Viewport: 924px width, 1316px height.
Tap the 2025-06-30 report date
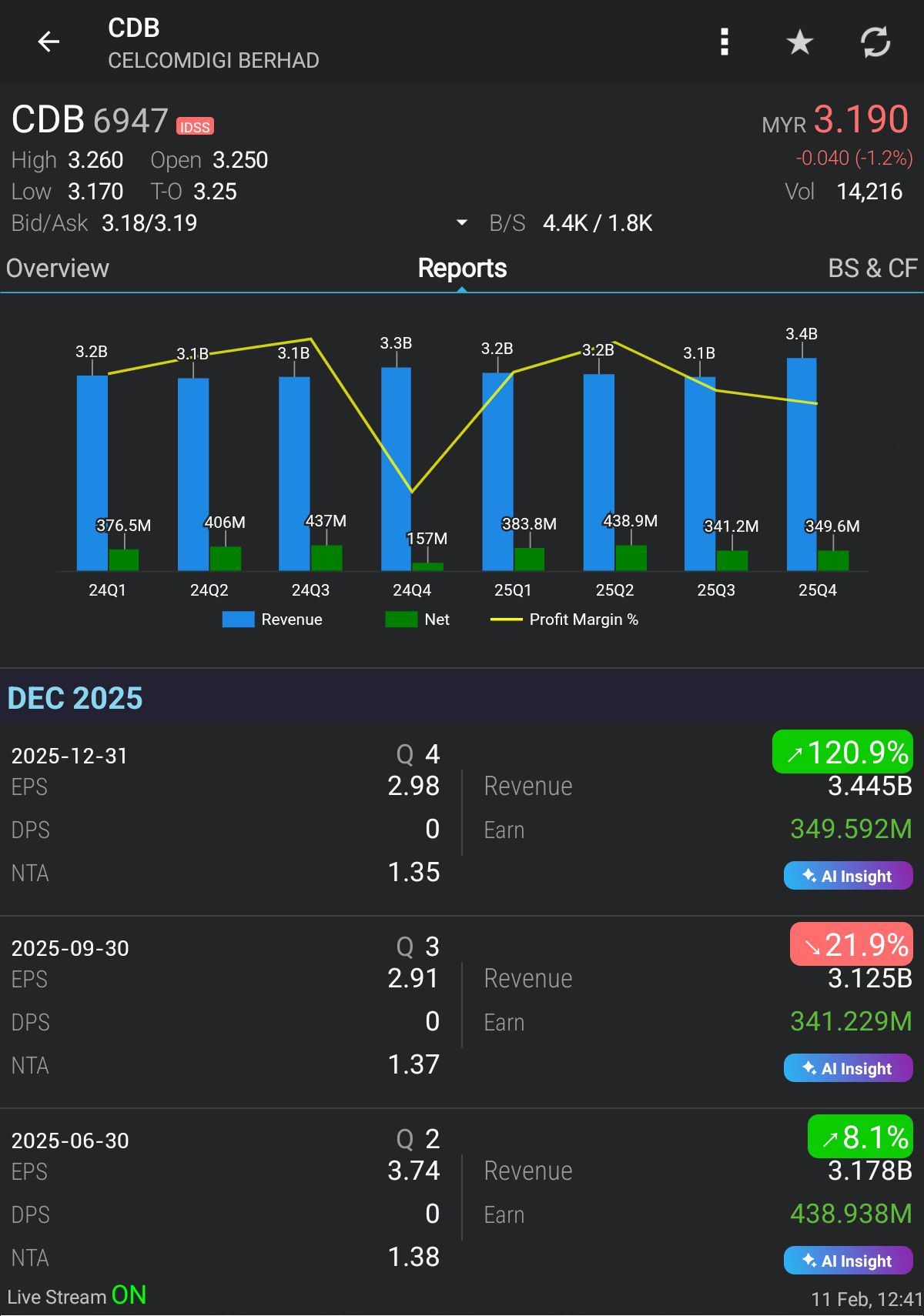tap(70, 1141)
